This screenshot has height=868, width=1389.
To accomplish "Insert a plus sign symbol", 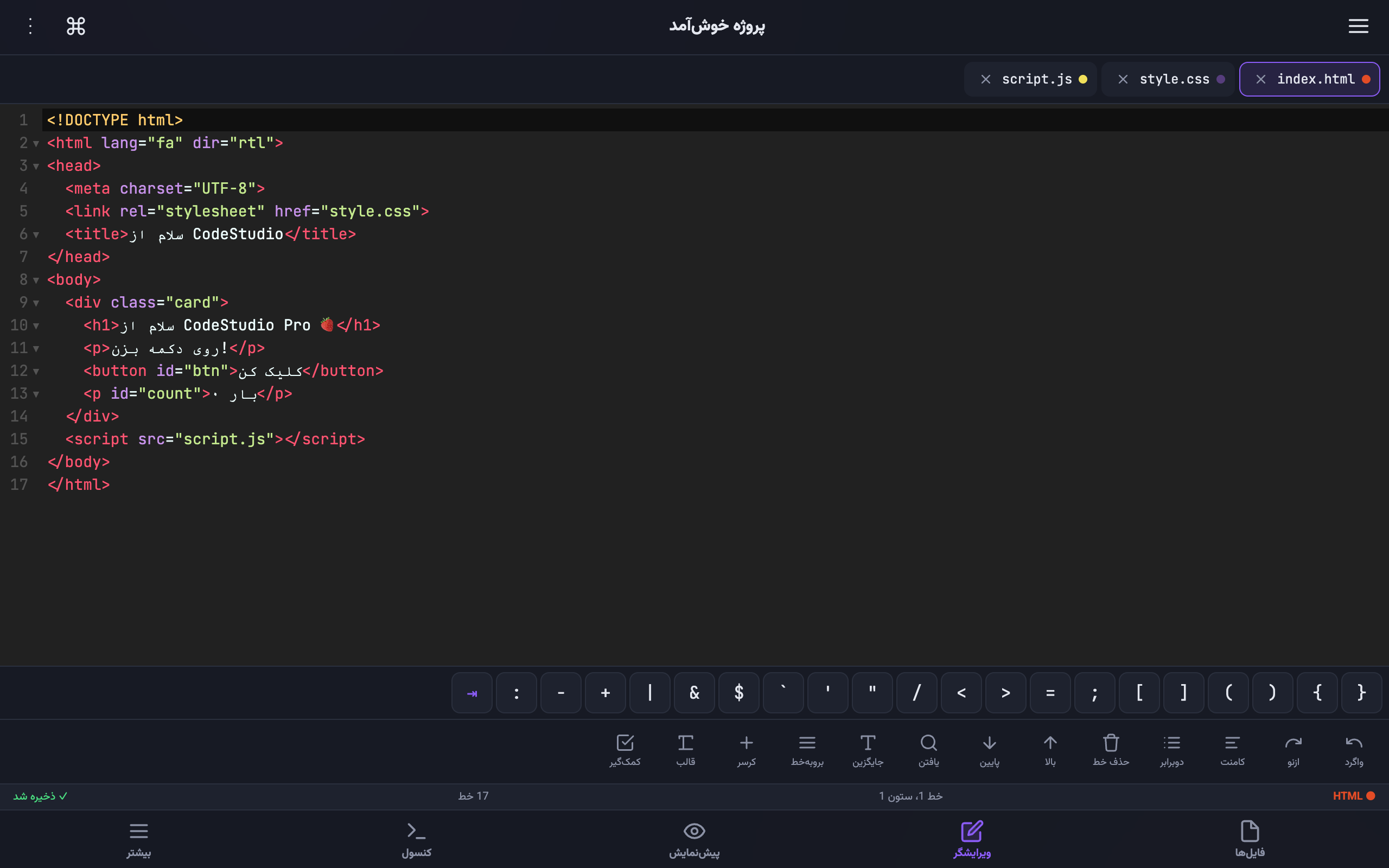I will [606, 693].
